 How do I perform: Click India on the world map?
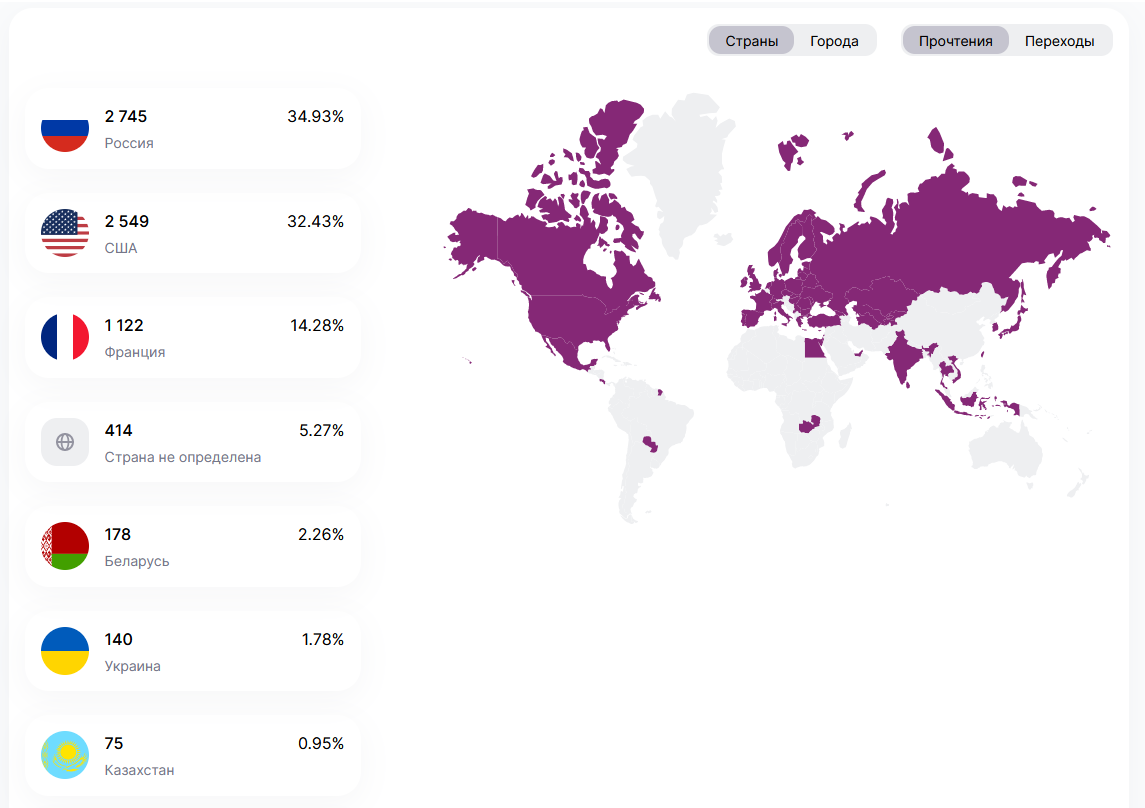point(903,356)
